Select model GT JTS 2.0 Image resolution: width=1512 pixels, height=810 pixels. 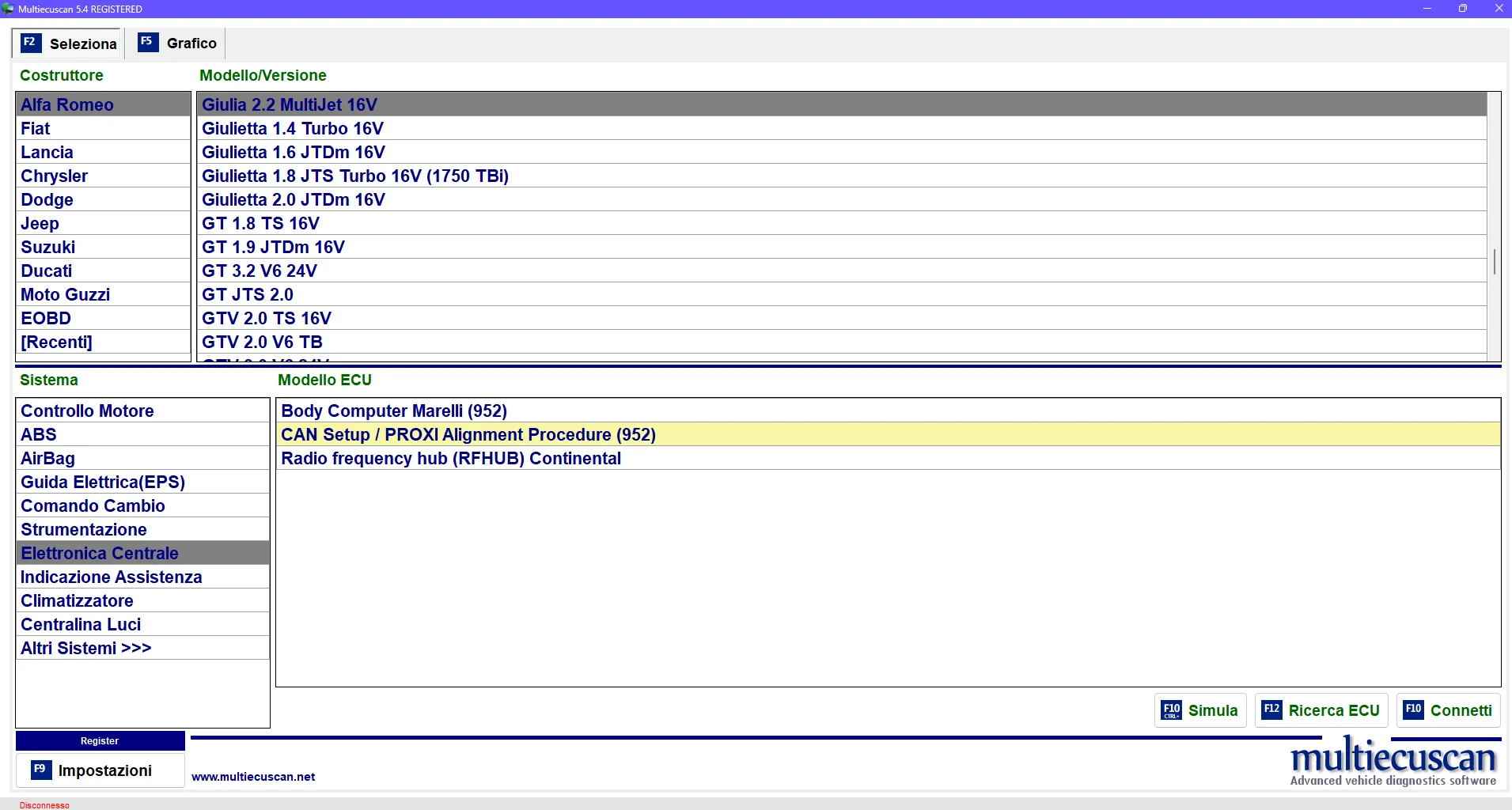842,294
